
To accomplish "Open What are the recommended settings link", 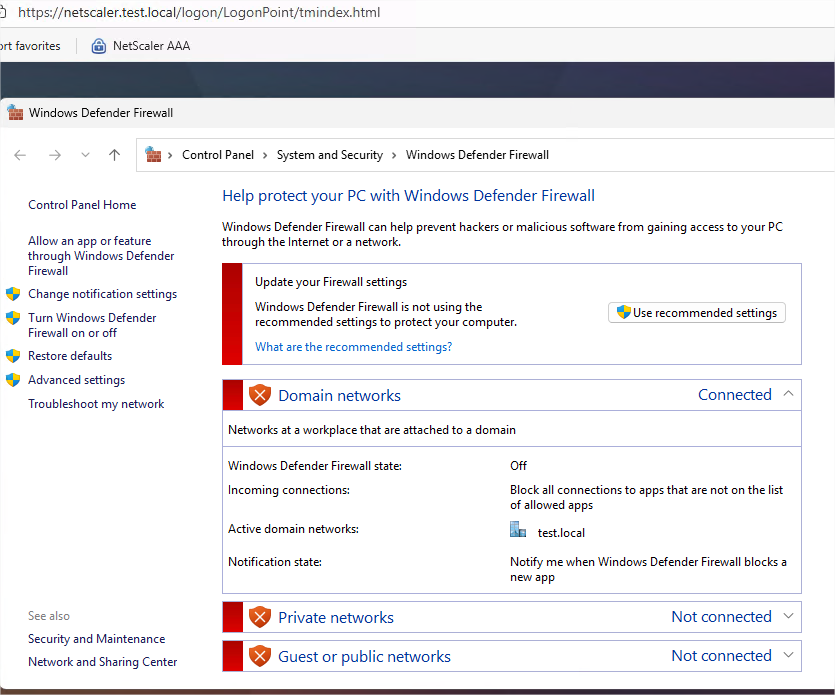I will [354, 347].
